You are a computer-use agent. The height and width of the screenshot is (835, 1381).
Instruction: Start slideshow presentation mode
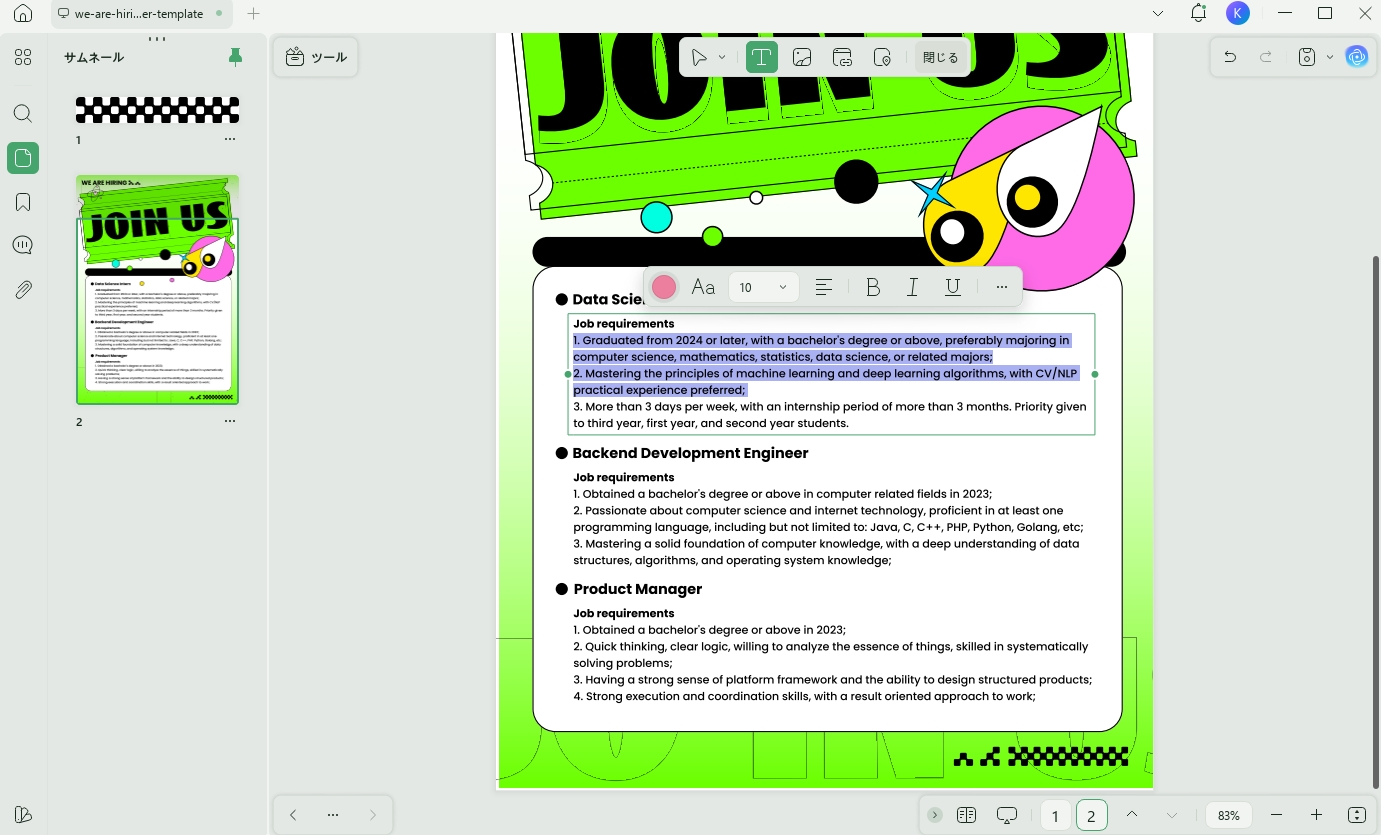point(1007,815)
